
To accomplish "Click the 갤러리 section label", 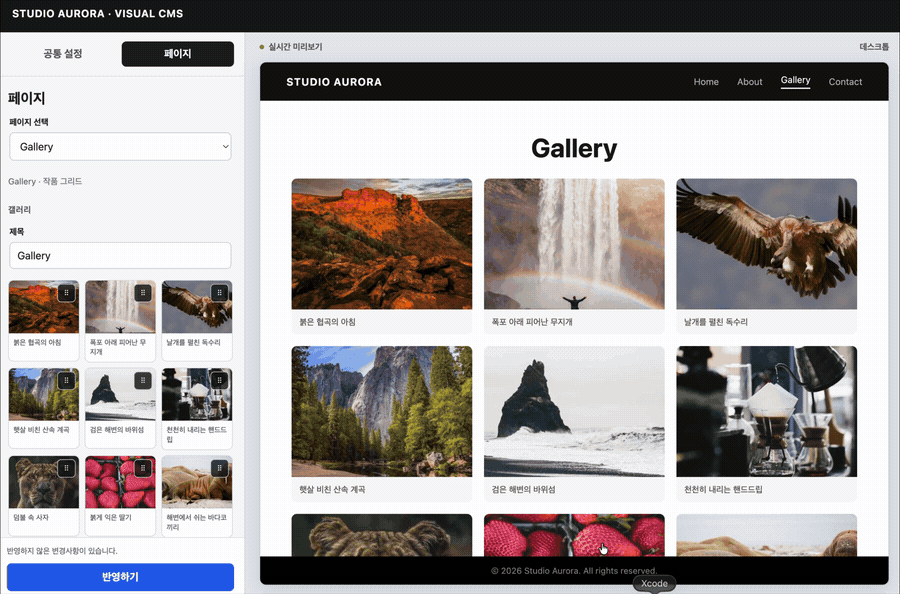I will [20, 210].
